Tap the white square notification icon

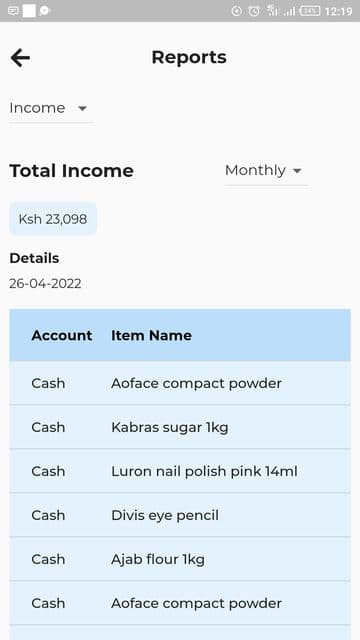(29, 11)
